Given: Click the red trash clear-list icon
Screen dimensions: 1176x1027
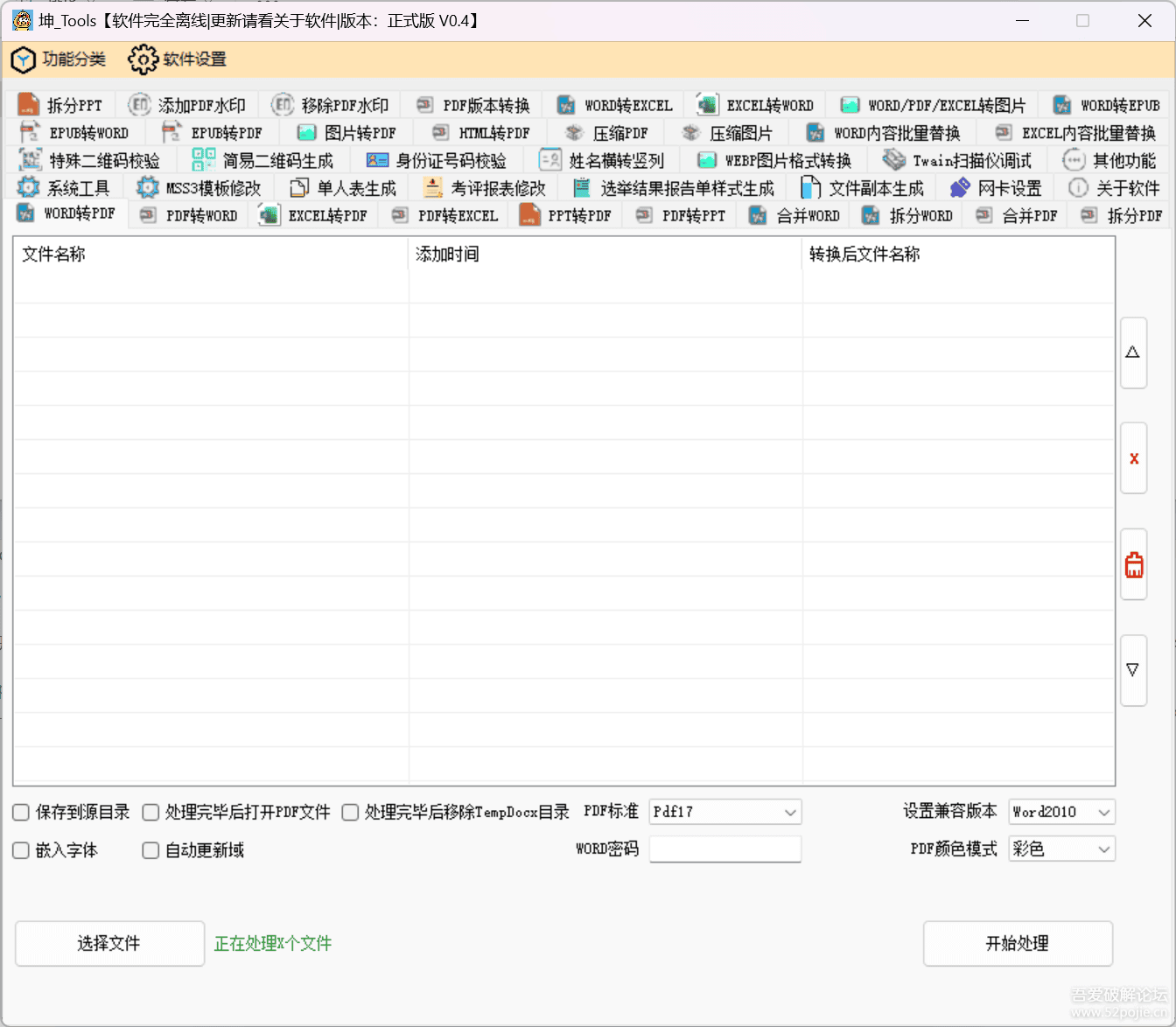Looking at the screenshot, I should pos(1134,565).
